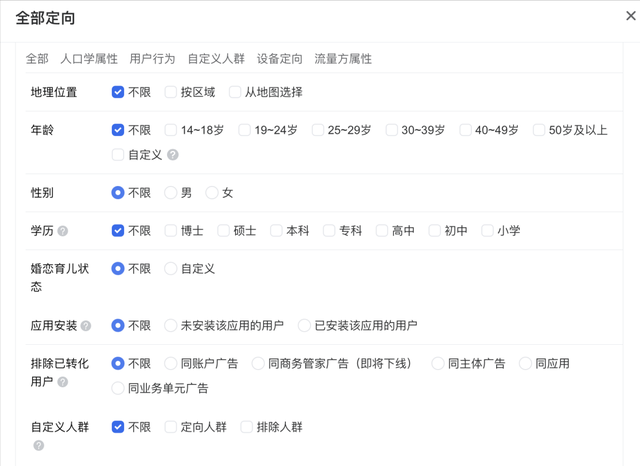The width and height of the screenshot is (640, 466).
Task: Check 40~49岁 age range
Action: (x=465, y=130)
